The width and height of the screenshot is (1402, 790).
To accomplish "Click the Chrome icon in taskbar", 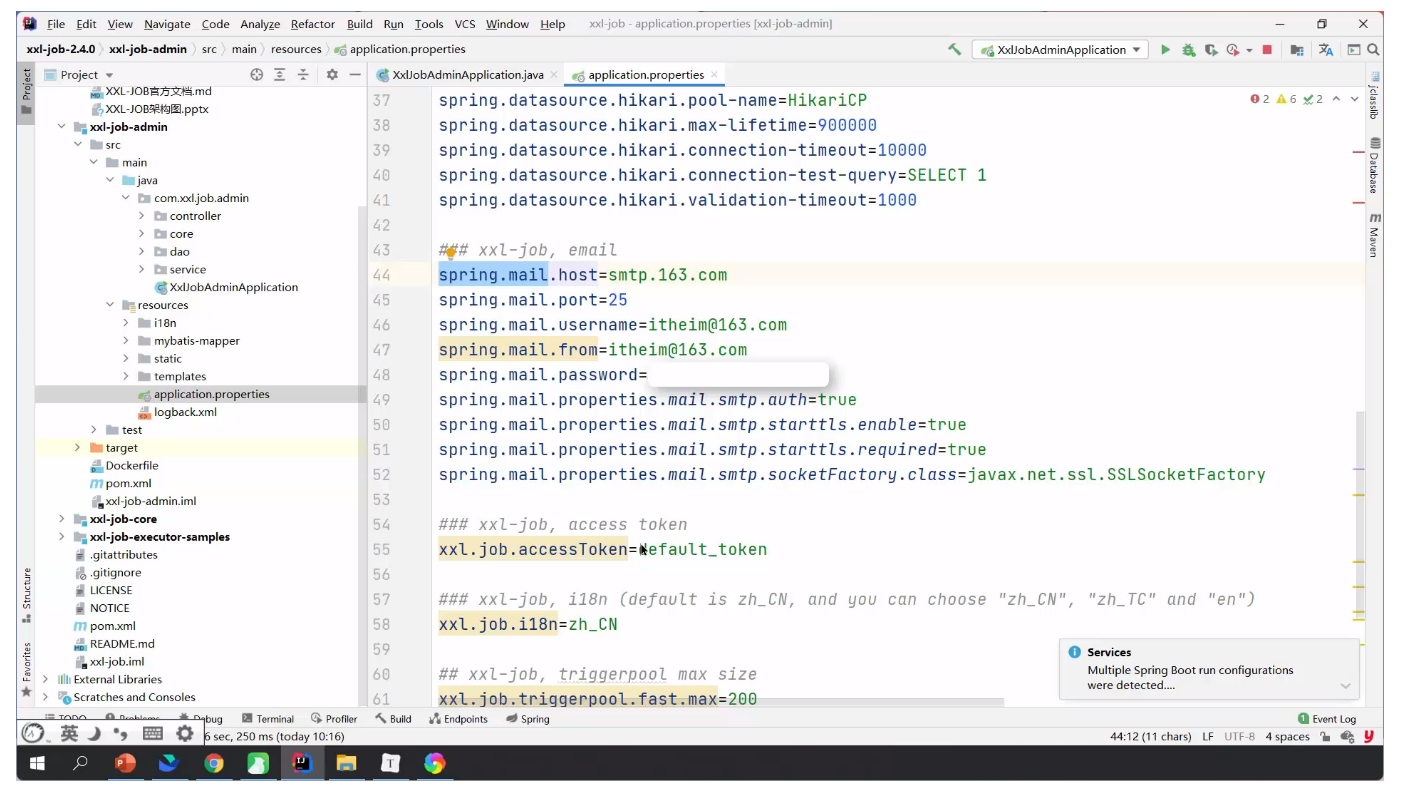I will tap(214, 763).
